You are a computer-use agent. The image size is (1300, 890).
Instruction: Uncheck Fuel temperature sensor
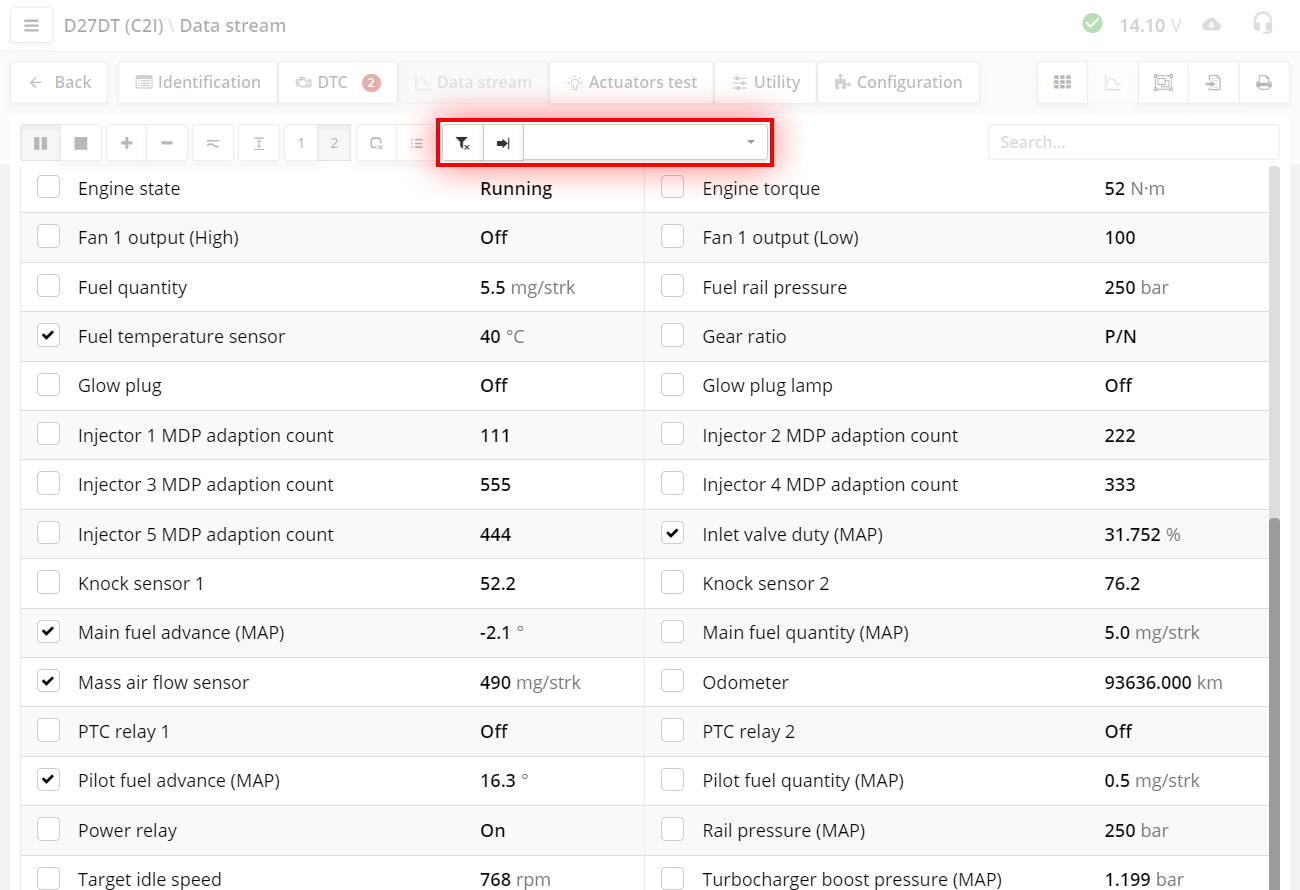(48, 336)
